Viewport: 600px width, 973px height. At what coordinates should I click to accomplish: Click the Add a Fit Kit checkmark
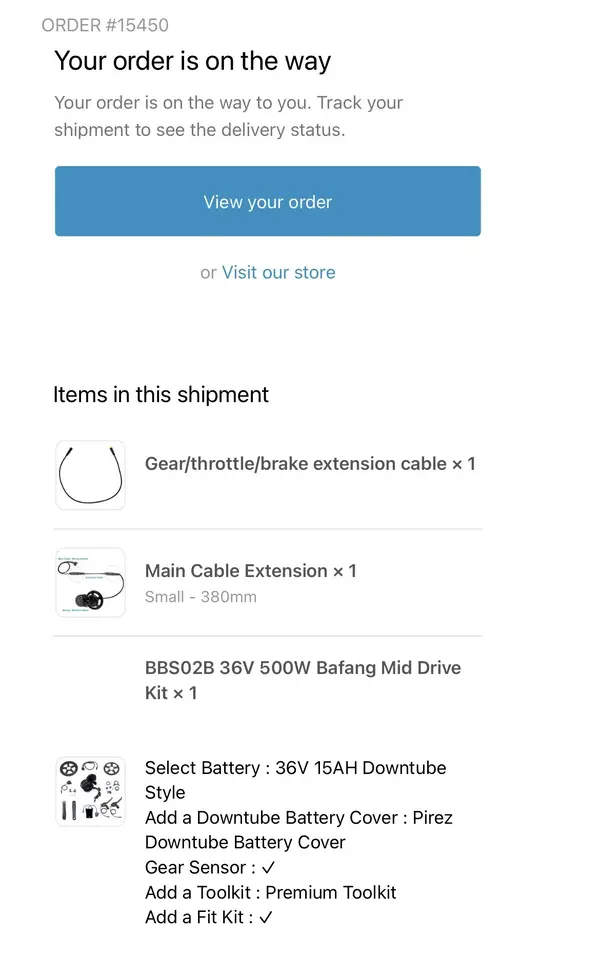click(x=266, y=917)
